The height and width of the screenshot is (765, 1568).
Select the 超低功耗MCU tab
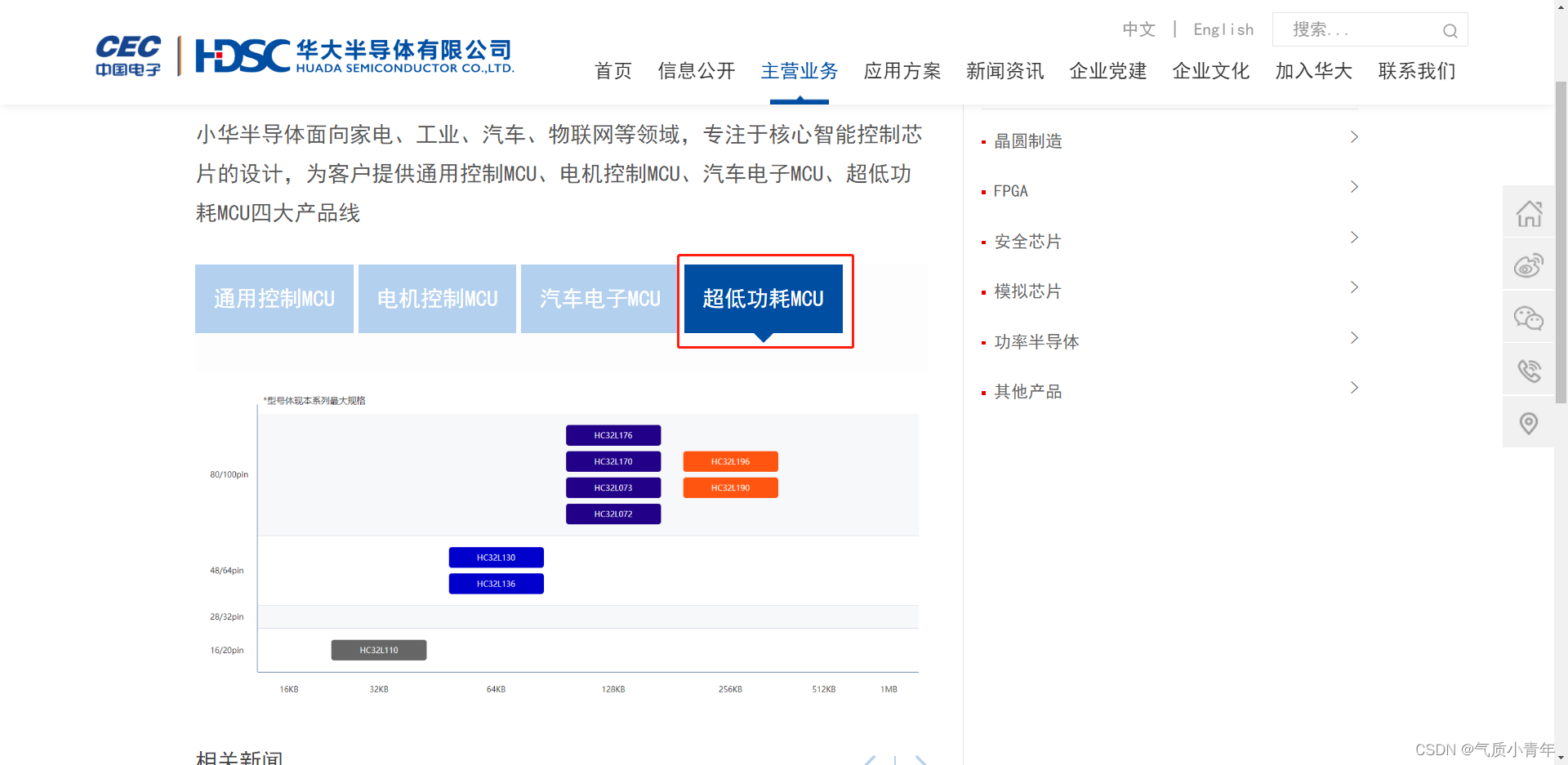click(764, 299)
